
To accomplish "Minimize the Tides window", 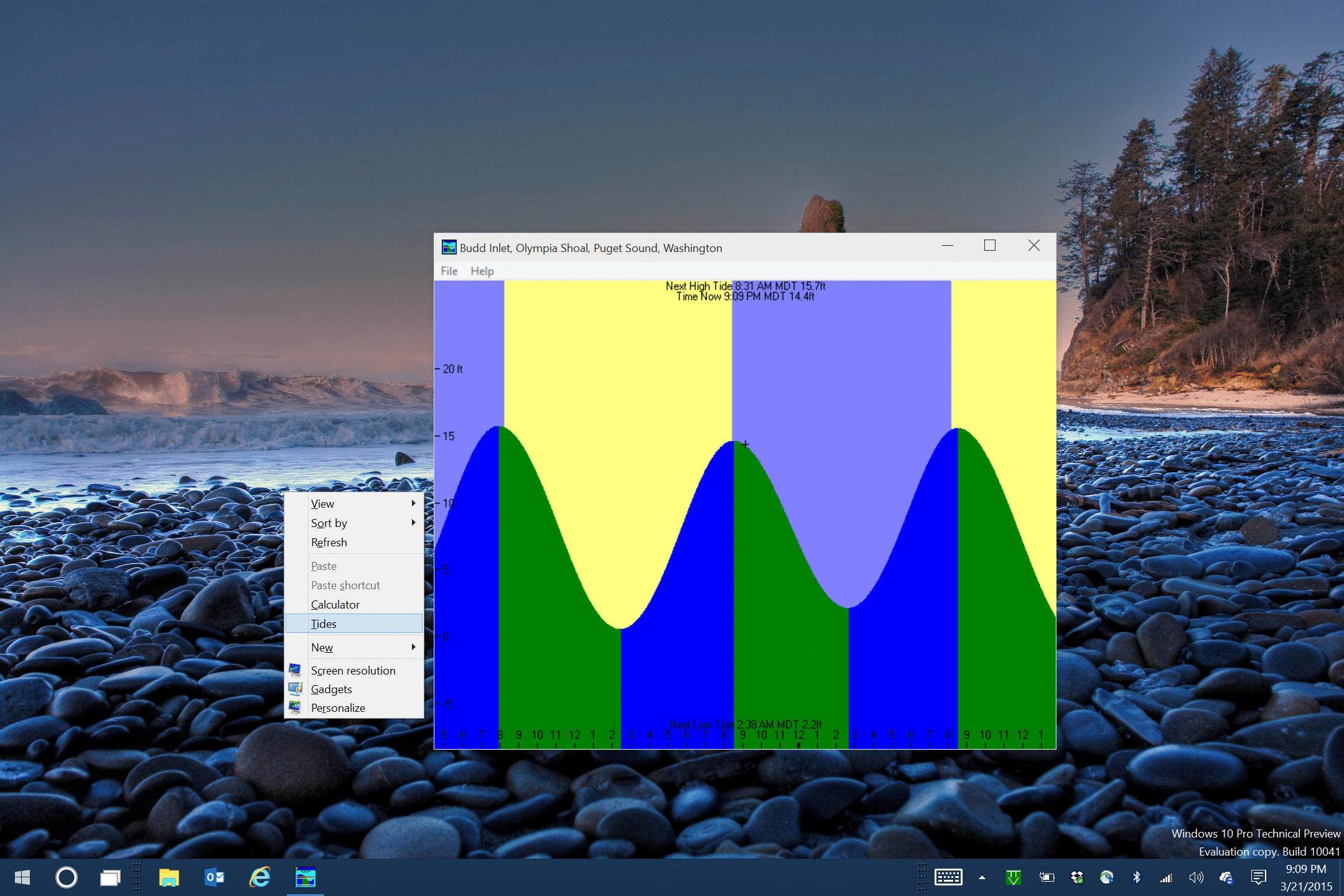I will (948, 246).
